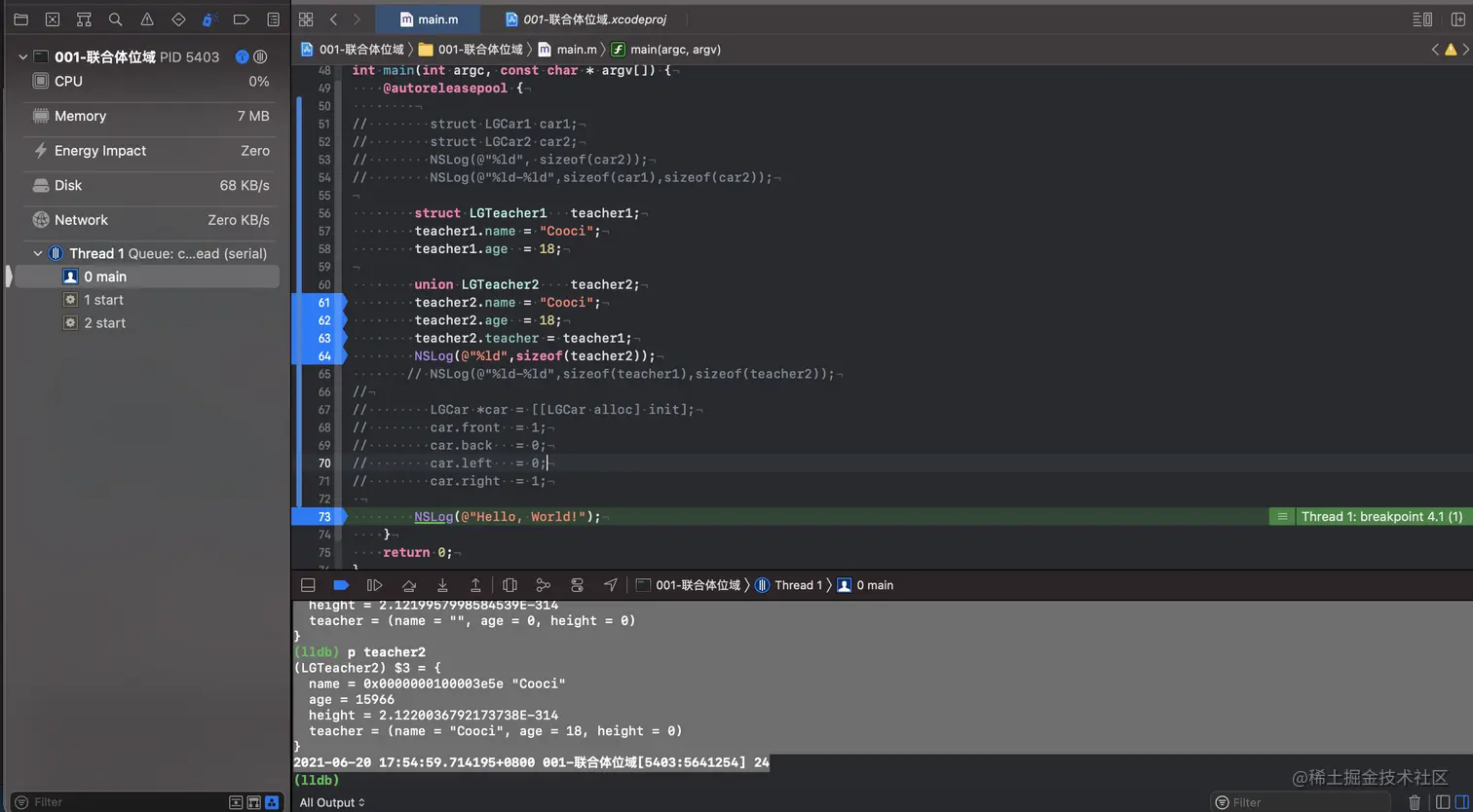The image size is (1473, 812).
Task: Open the 0 main frame debug bar menu
Action: click(x=865, y=585)
